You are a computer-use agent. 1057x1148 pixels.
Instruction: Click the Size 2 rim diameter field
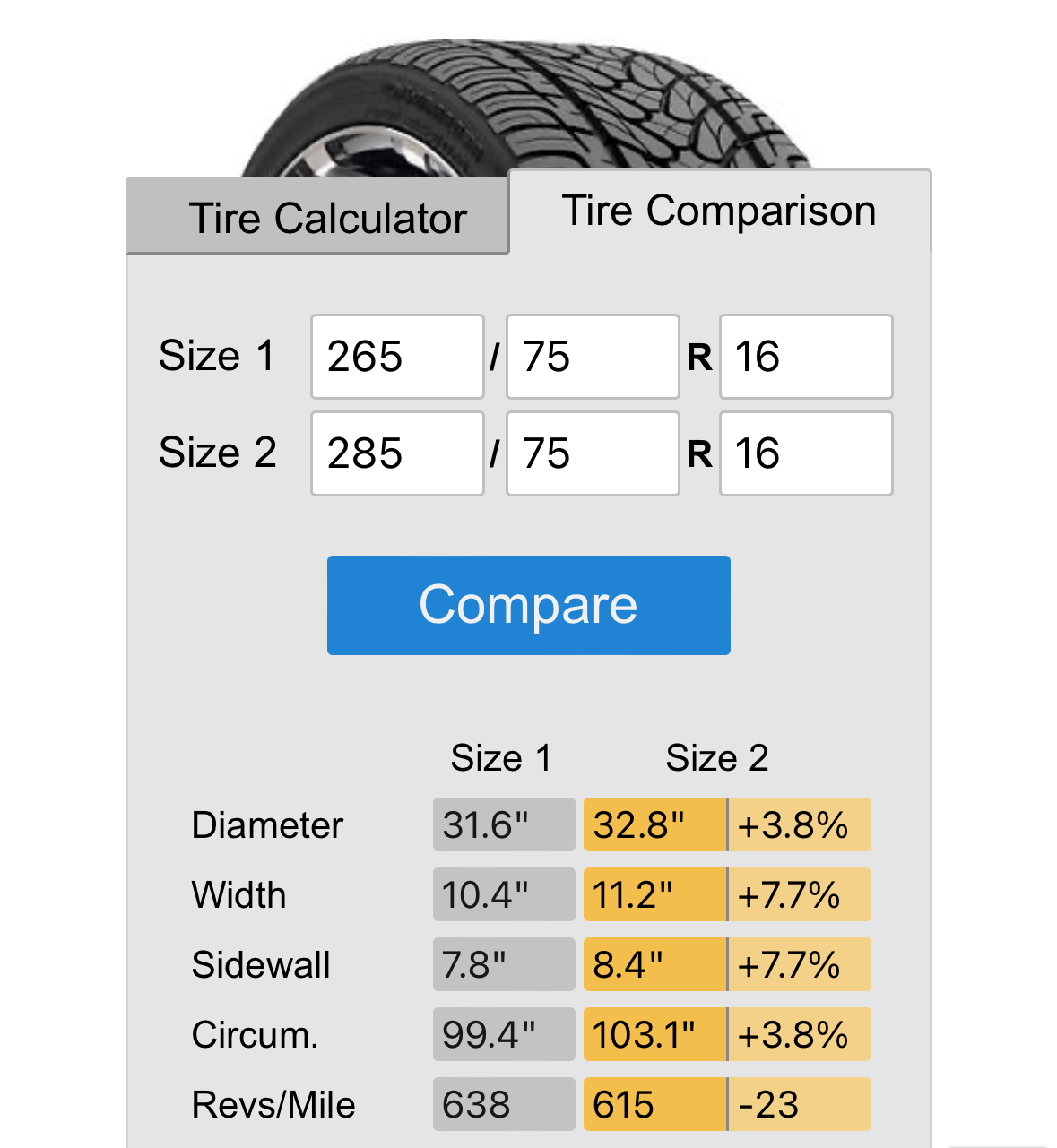pos(806,453)
